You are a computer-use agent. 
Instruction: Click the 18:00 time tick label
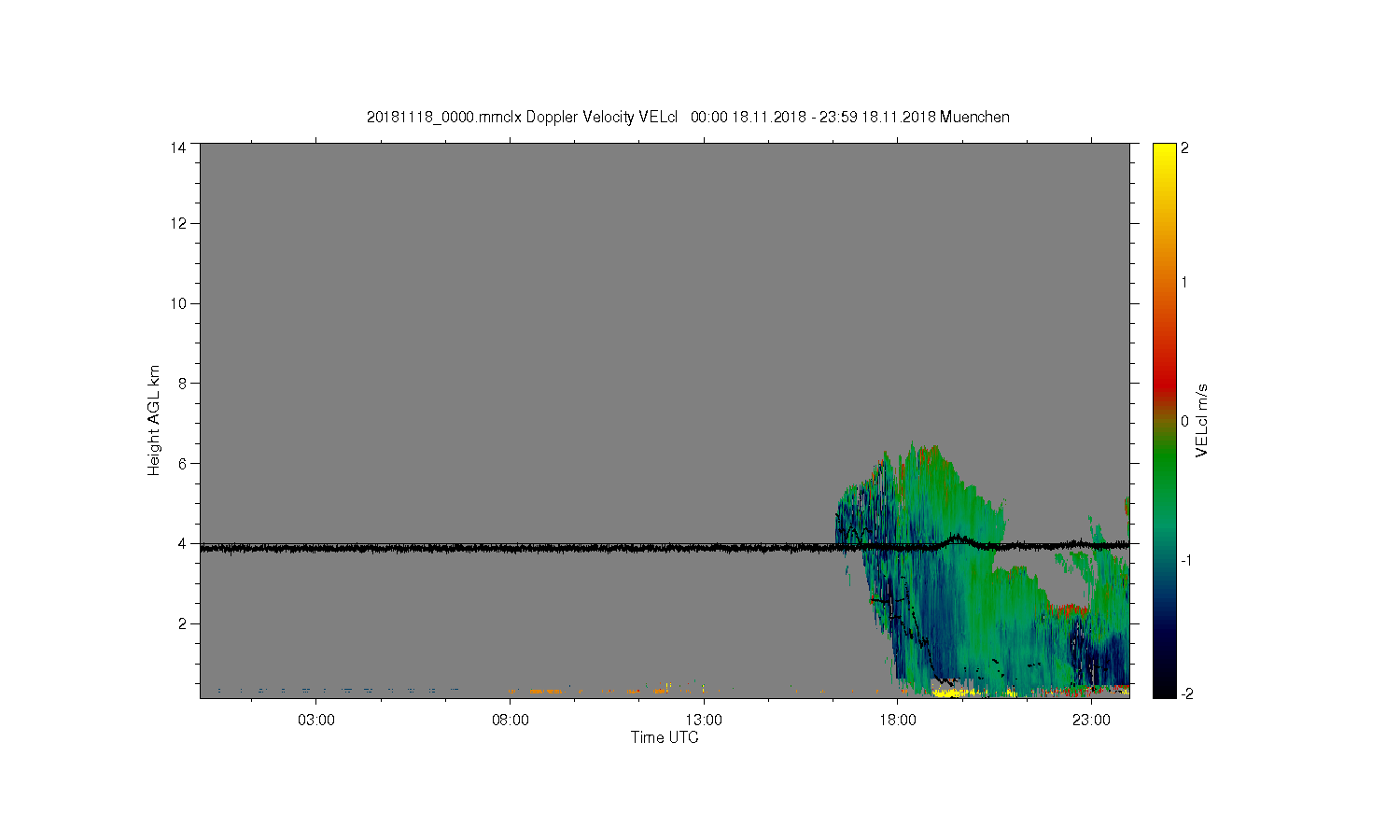click(x=898, y=721)
